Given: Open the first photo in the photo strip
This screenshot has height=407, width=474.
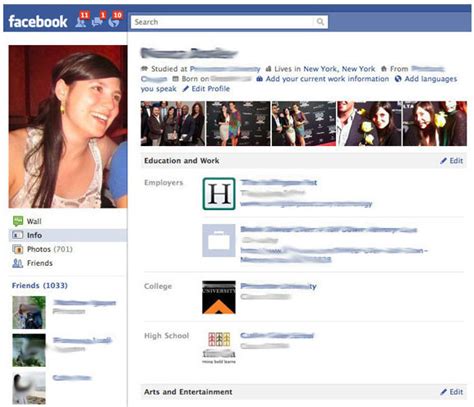Looking at the screenshot, I should tap(173, 124).
